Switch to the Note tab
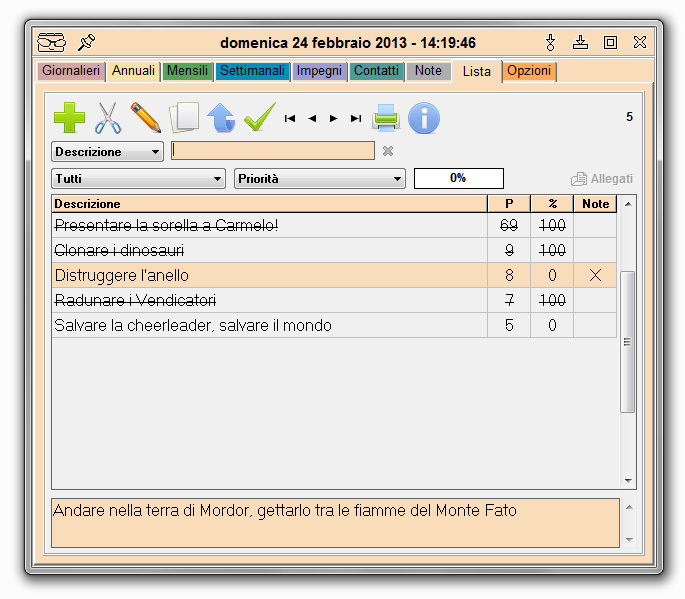The height and width of the screenshot is (599, 685). coord(428,71)
